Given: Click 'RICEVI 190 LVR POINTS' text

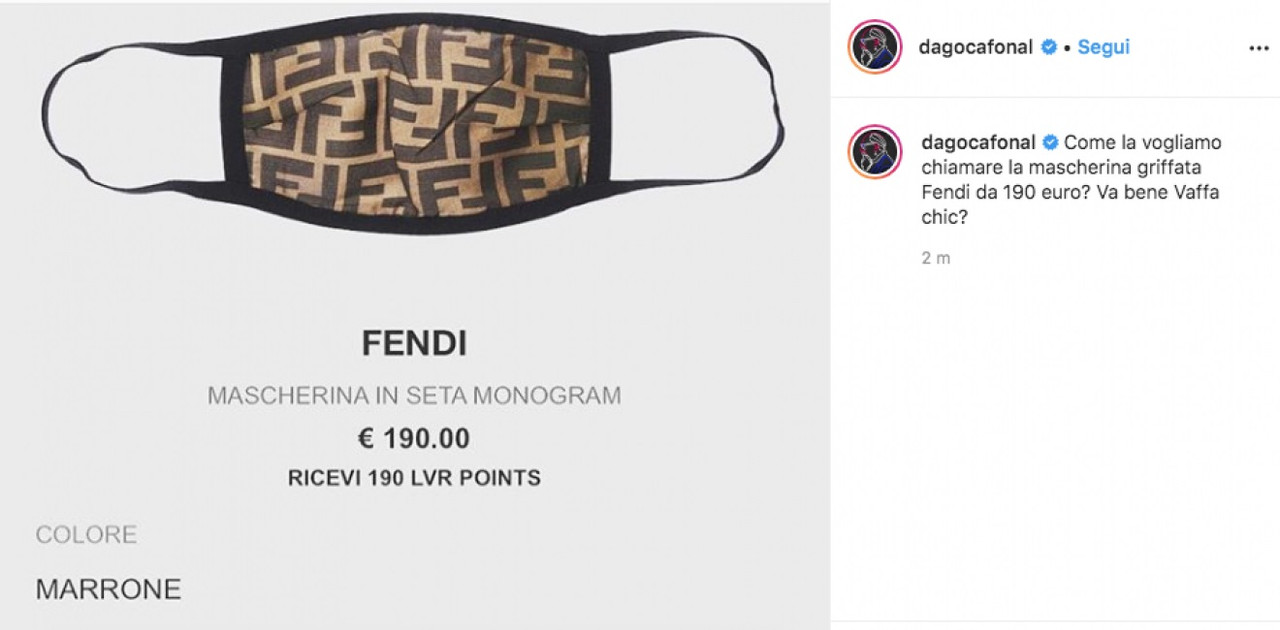Looking at the screenshot, I should [414, 478].
